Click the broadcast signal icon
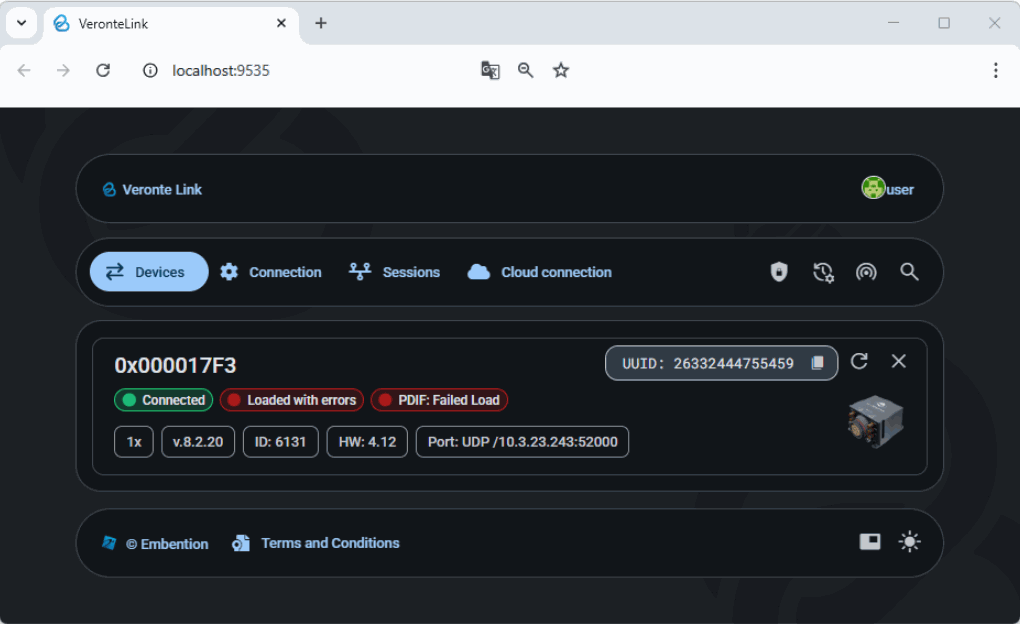 click(866, 272)
